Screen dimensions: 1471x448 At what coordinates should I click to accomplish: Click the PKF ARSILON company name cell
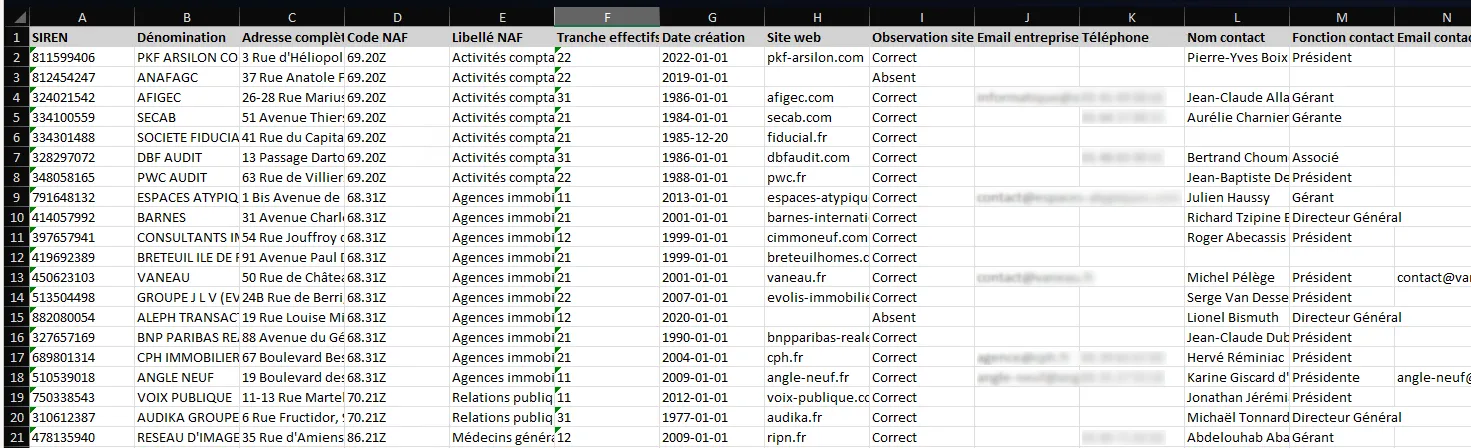point(187,57)
